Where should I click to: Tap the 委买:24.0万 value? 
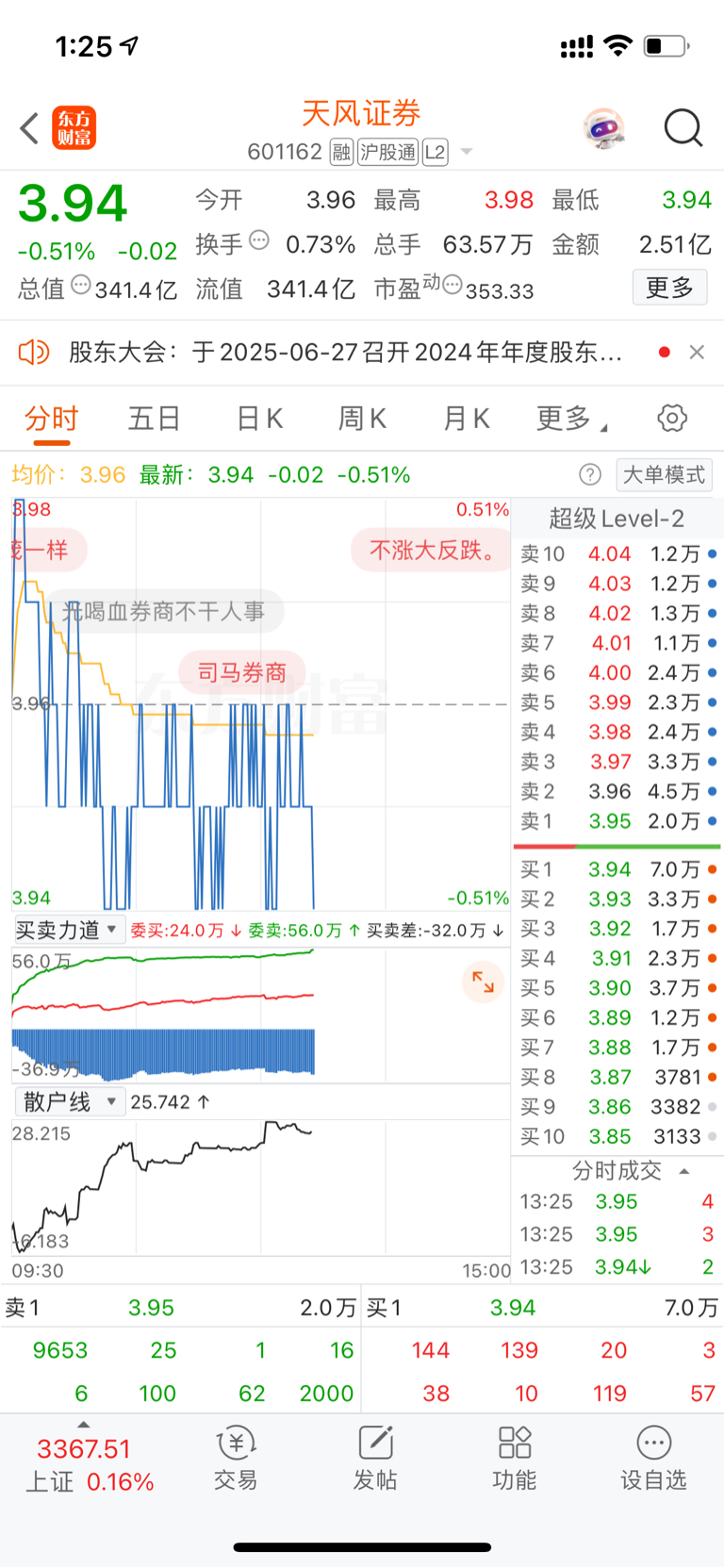185,931
